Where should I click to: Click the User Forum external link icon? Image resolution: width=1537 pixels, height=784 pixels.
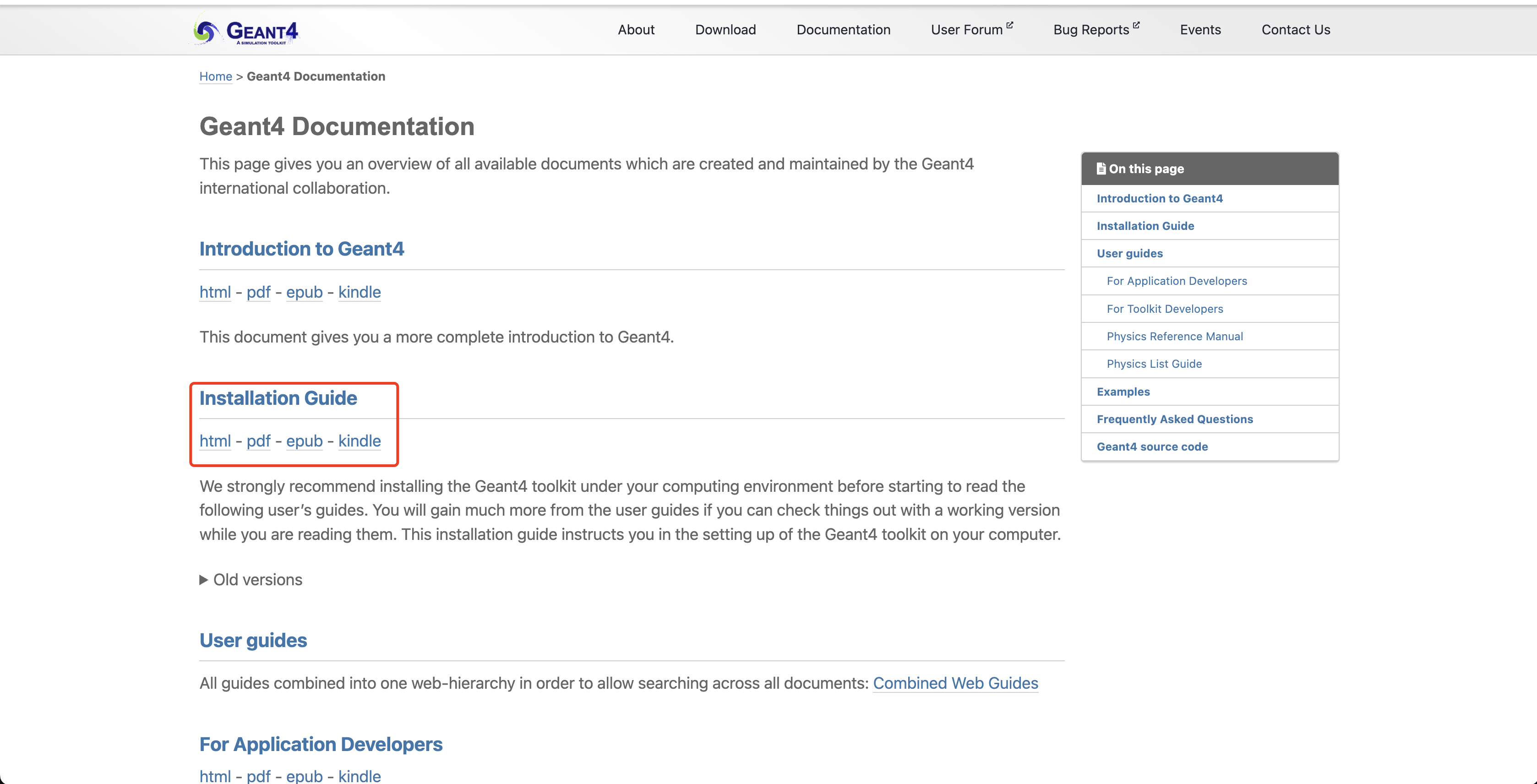point(1009,25)
